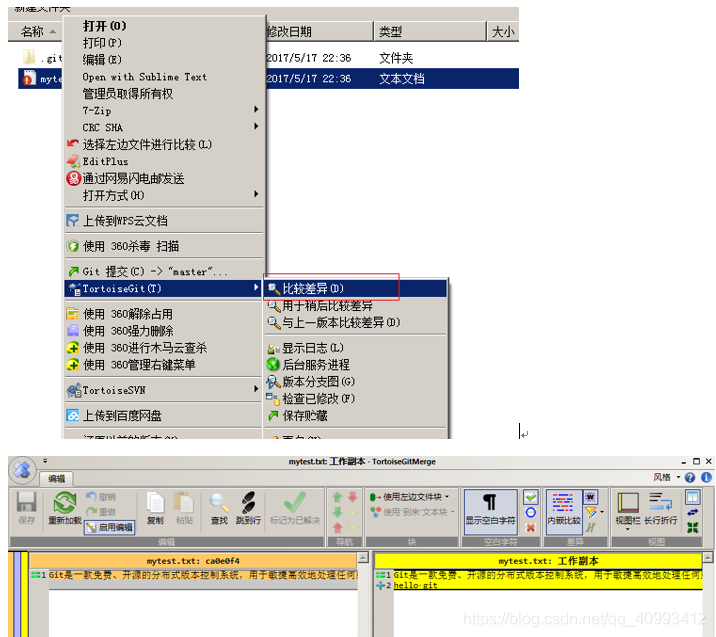716x637 pixels.
Task: Choose Upload to Baidu Netdisk (上传到百度网盘)
Action: click(x=163, y=416)
